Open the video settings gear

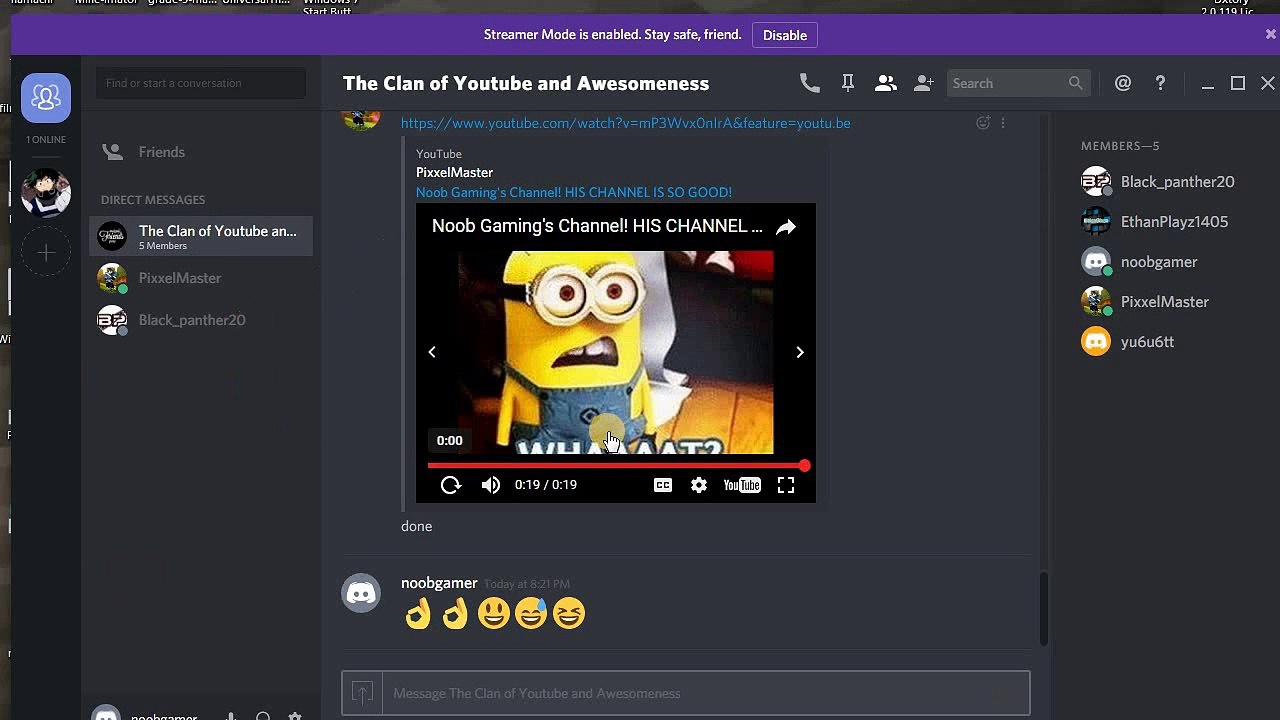tap(699, 485)
